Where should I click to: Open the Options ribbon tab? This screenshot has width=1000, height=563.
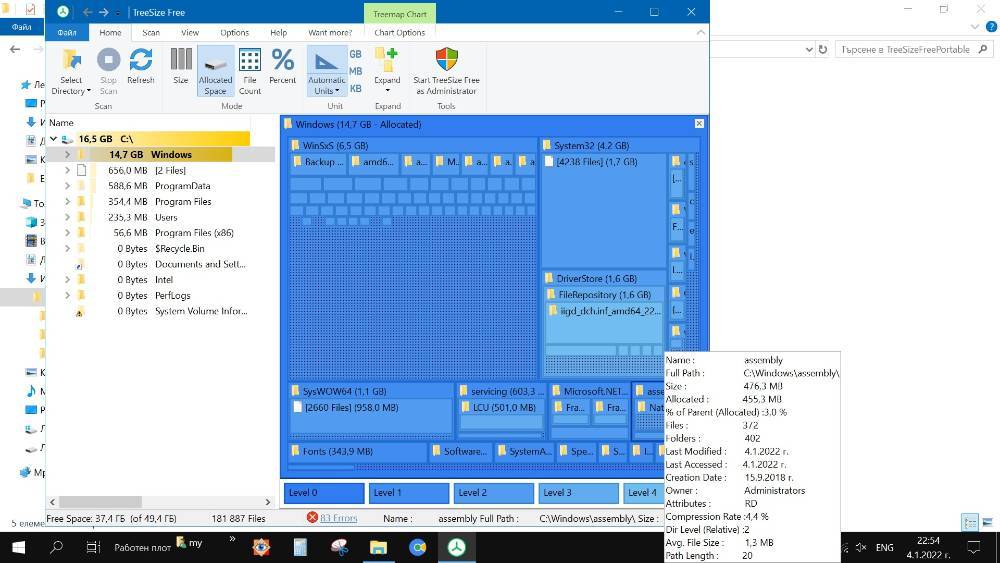[235, 33]
